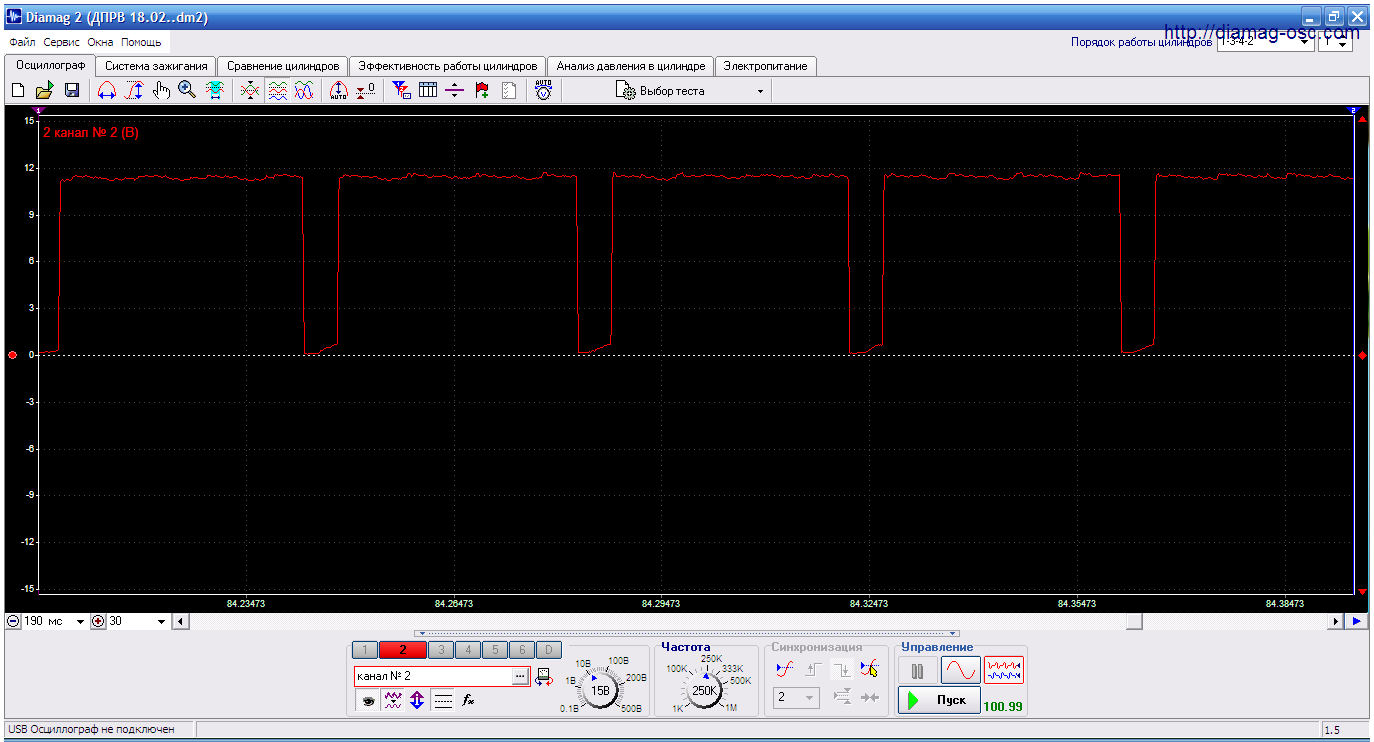Click the auto-scale circular AUTO icon
Viewport: 1374px width, 742px height.
(339, 91)
